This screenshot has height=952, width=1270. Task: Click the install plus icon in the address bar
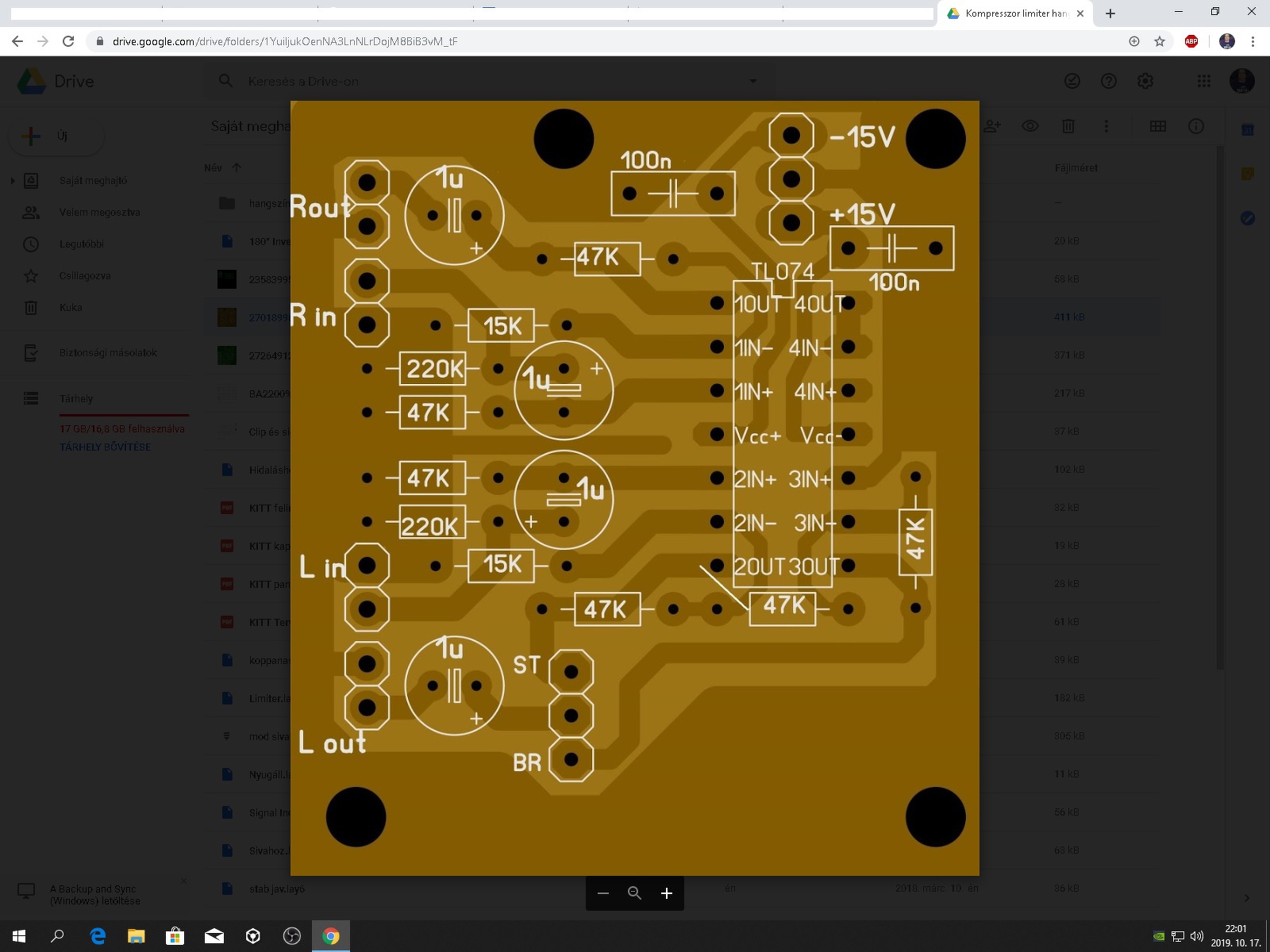pyautogui.click(x=1134, y=41)
